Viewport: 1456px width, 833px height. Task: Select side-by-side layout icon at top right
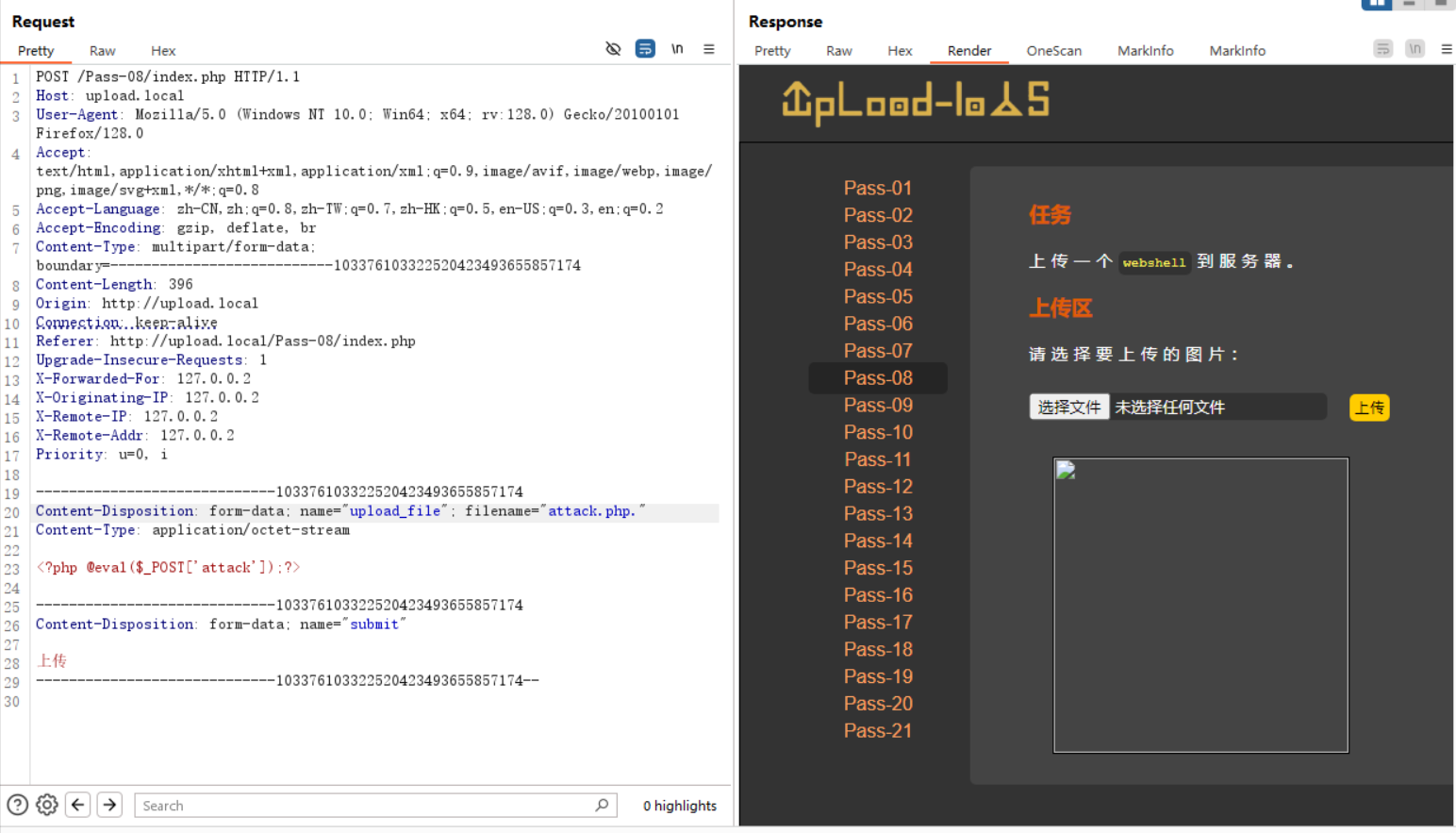(1377, 4)
